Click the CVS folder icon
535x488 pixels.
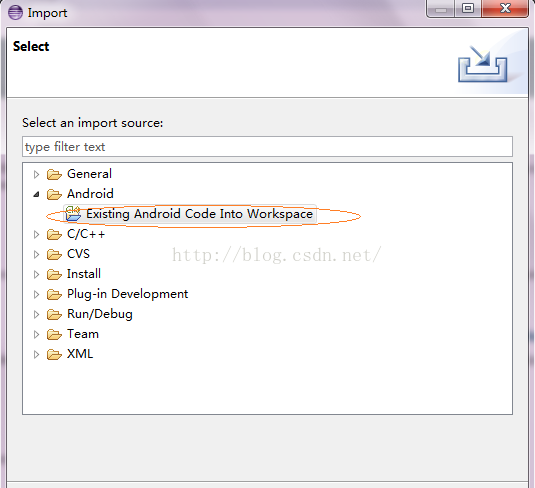[x=54, y=254]
